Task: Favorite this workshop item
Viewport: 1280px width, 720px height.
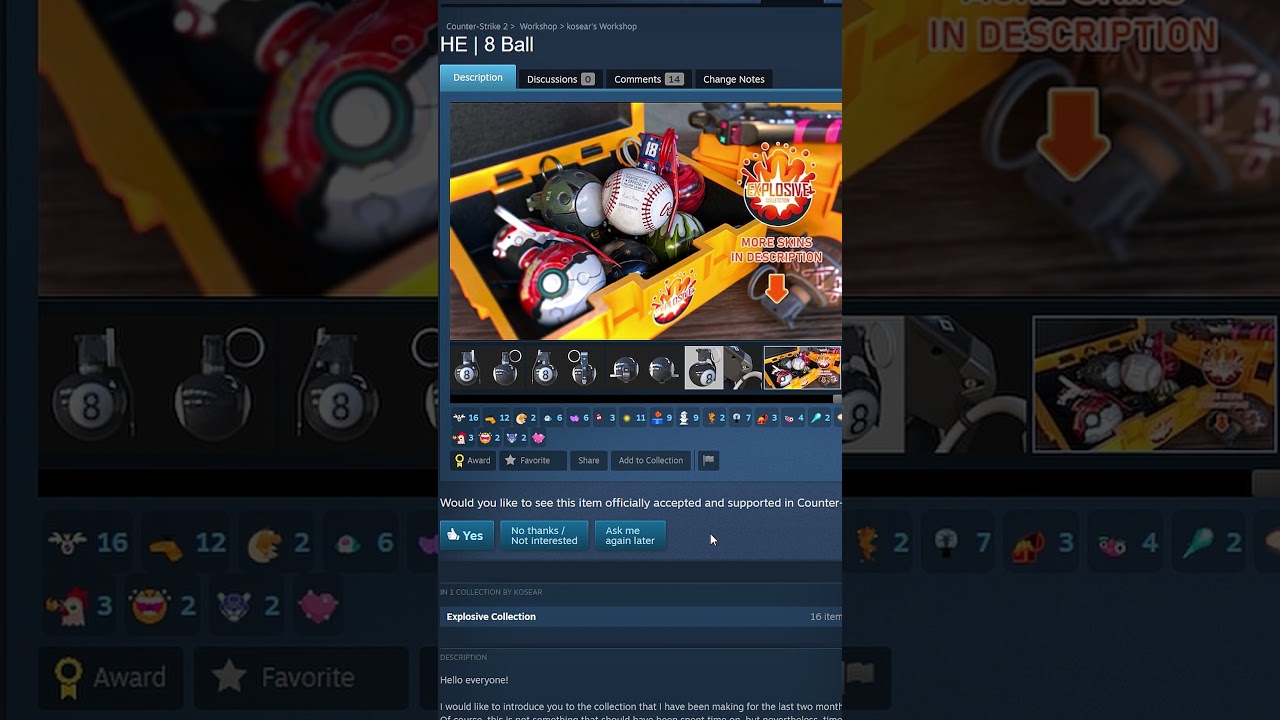Action: click(533, 460)
